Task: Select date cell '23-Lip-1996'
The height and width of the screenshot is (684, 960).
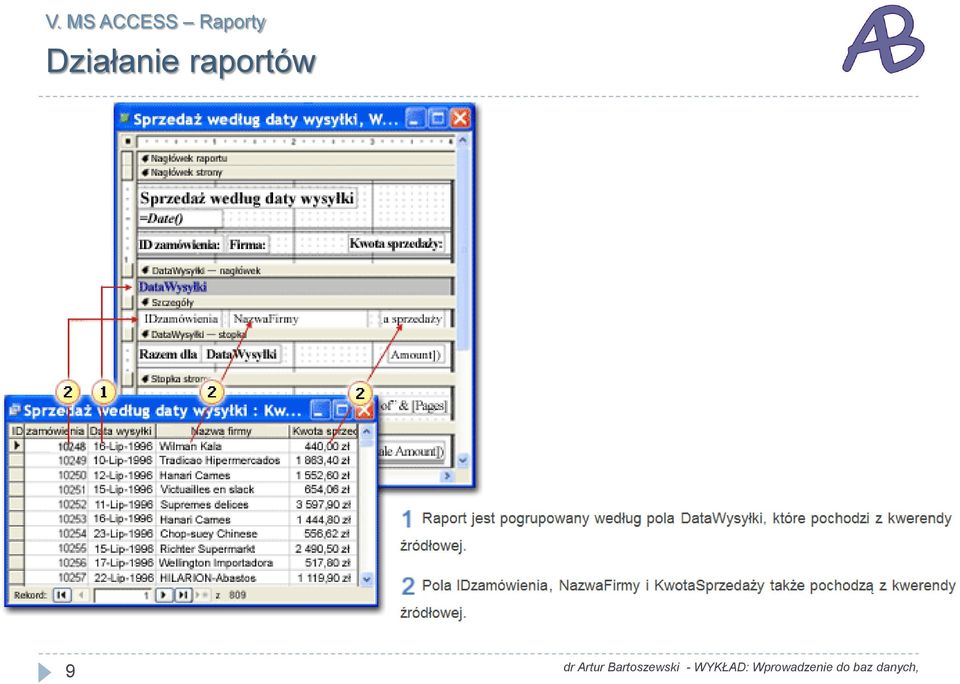Action: pos(122,534)
